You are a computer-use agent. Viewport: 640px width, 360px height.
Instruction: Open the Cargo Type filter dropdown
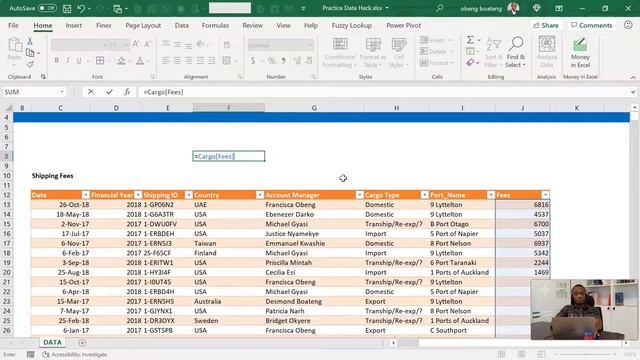(x=424, y=195)
